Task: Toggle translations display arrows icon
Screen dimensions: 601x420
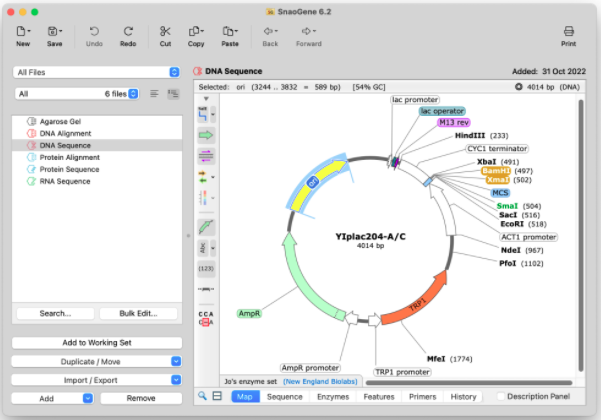Action: pyautogui.click(x=203, y=177)
